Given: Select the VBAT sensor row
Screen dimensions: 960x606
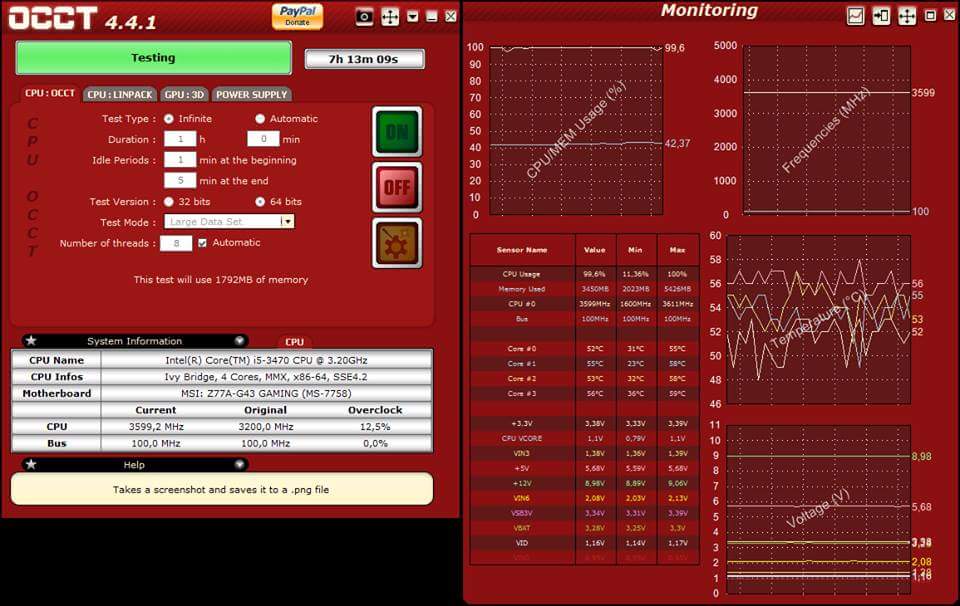Looking at the screenshot, I should [585, 528].
